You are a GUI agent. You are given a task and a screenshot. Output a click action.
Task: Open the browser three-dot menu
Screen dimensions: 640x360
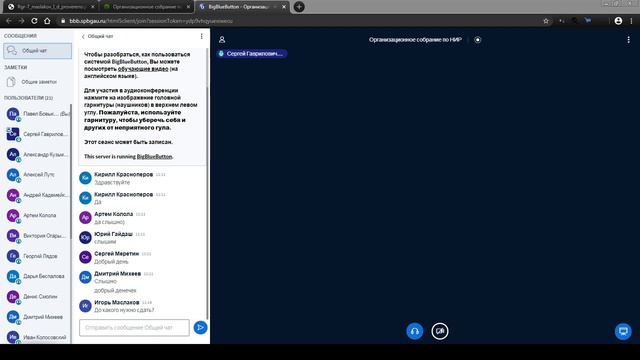[x=631, y=21]
